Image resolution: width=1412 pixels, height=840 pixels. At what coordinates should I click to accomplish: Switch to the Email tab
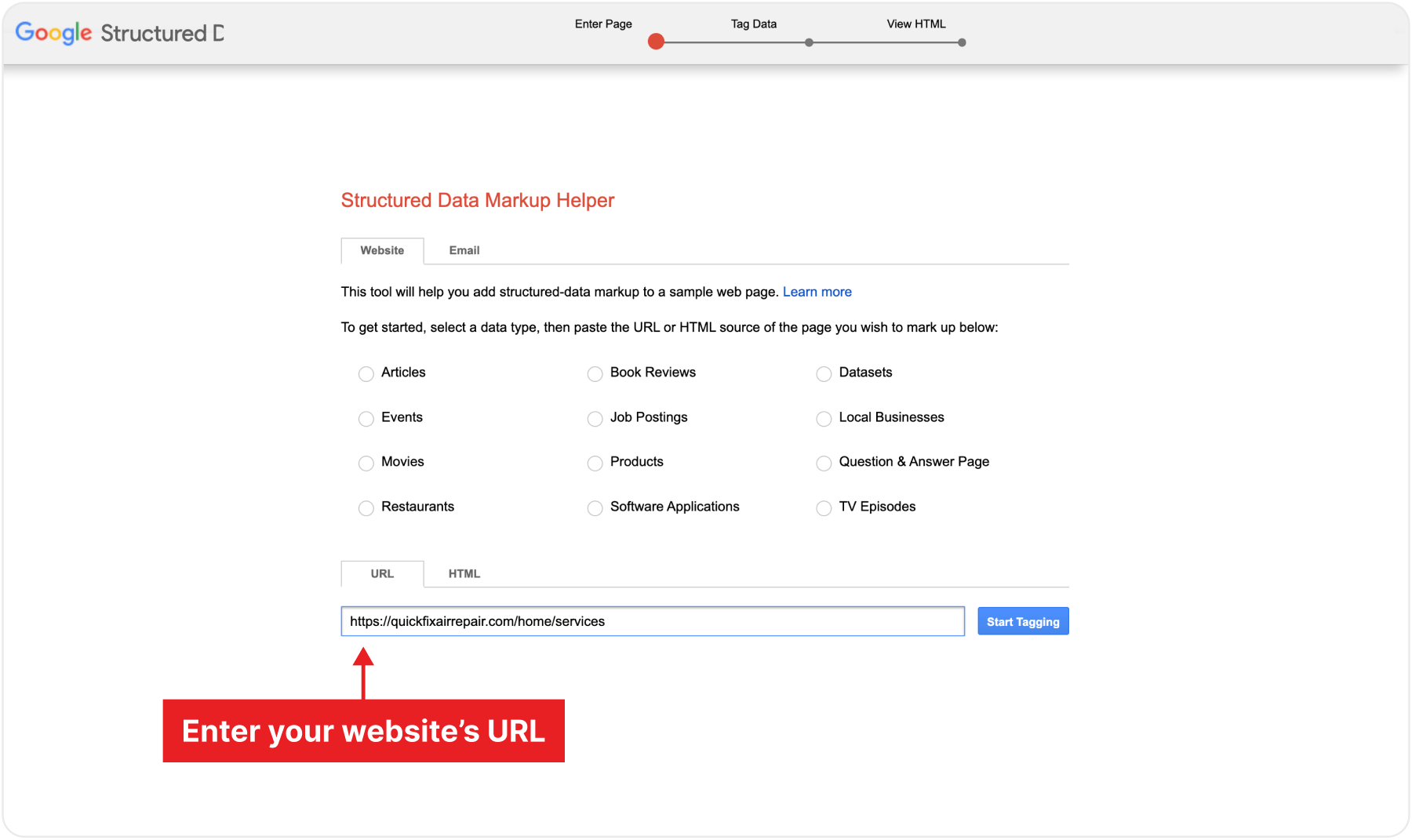coord(464,250)
